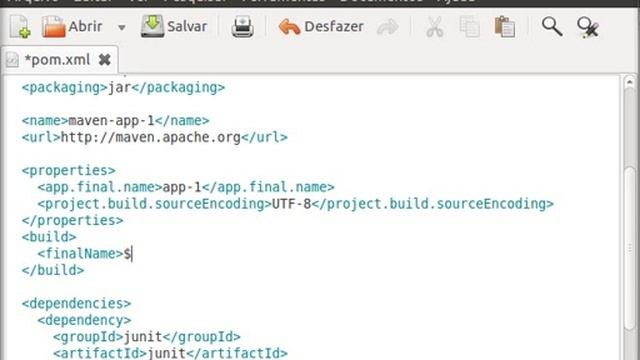The image size is (640, 360).
Task: Expand the Abrir recent files dropdown arrow
Action: click(x=122, y=28)
